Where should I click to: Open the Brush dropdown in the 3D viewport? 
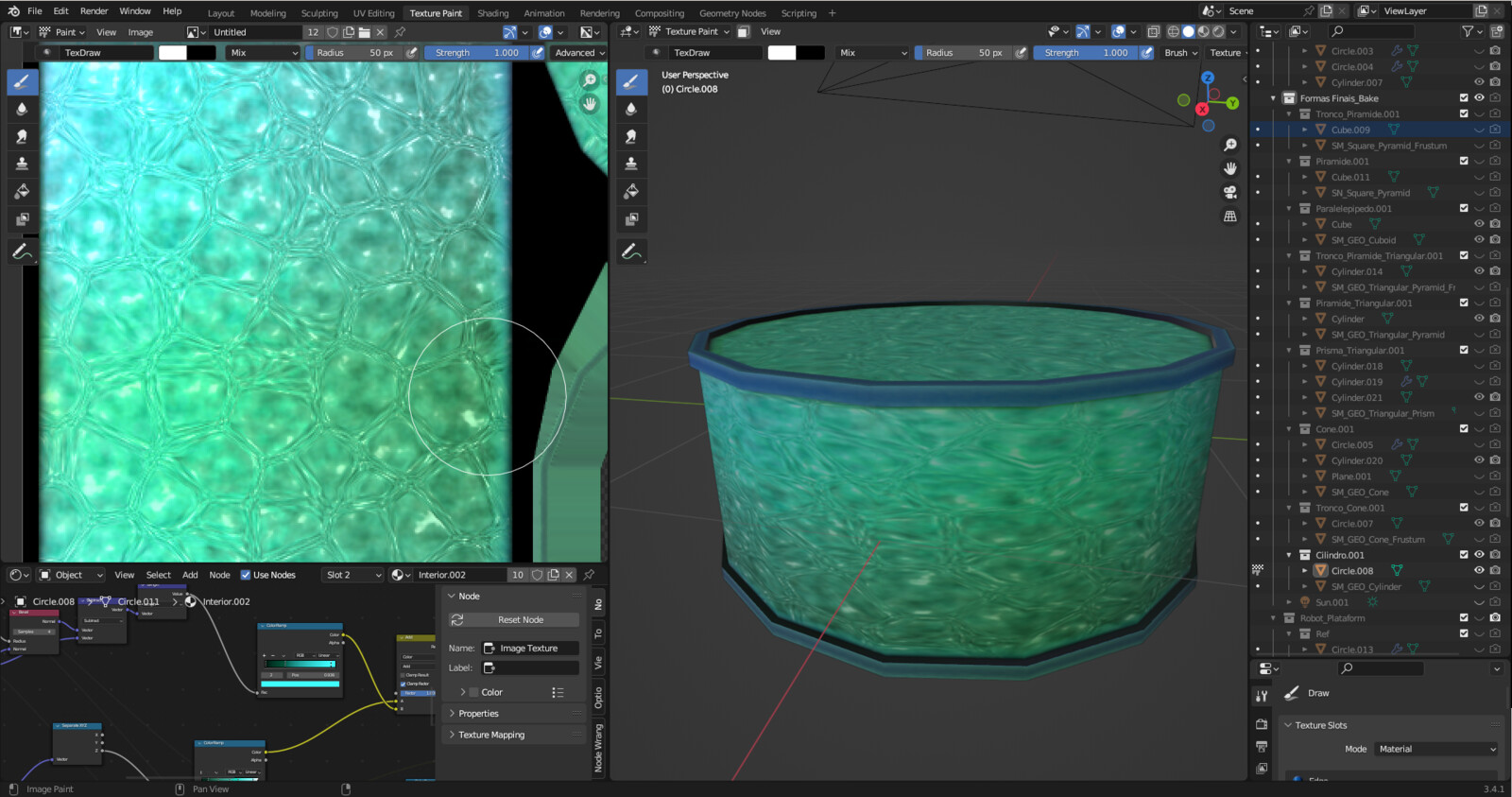click(x=1181, y=53)
